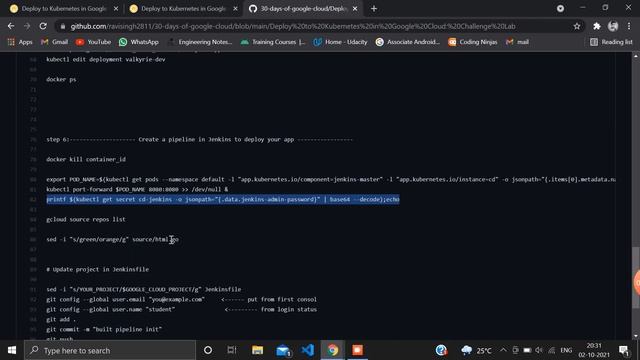The width and height of the screenshot is (640, 360).
Task: Click the page vertical scrollbar thumb
Action: point(636,278)
